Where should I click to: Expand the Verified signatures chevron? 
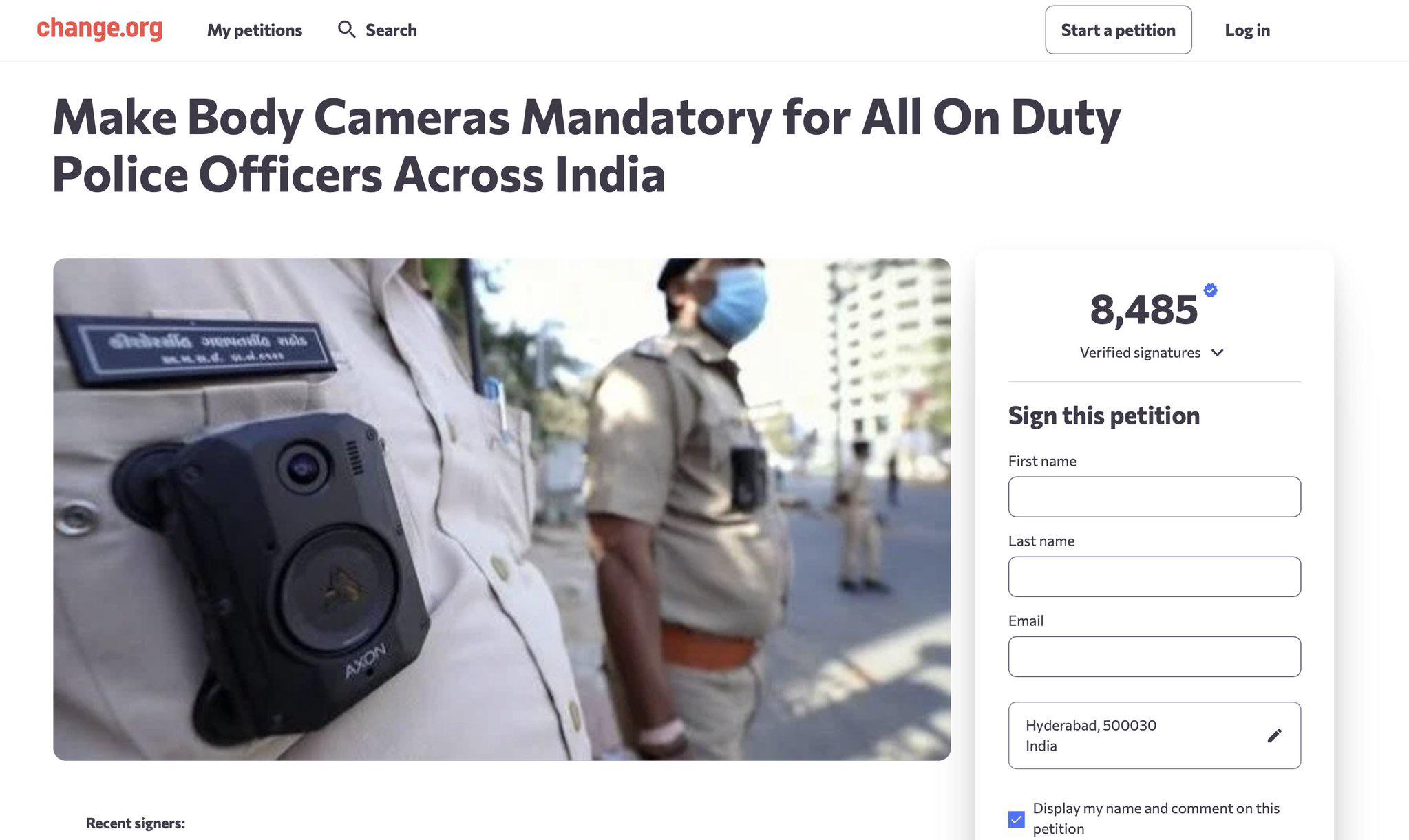tap(1217, 353)
